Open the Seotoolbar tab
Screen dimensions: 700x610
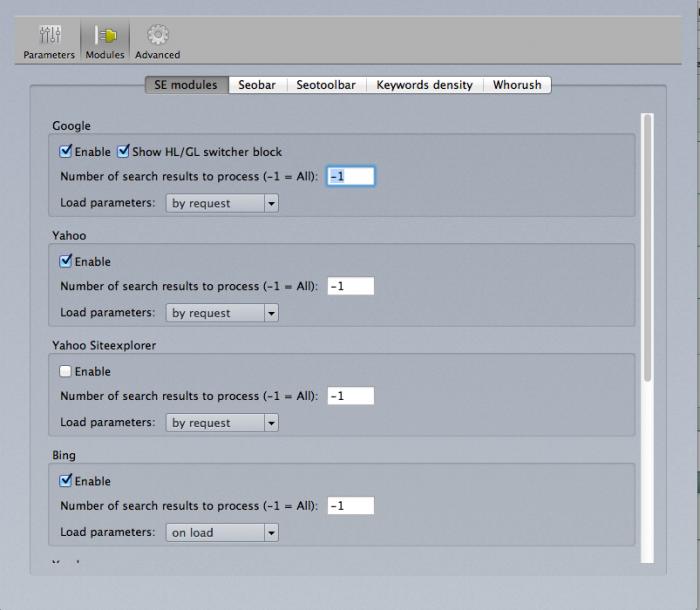[x=326, y=85]
